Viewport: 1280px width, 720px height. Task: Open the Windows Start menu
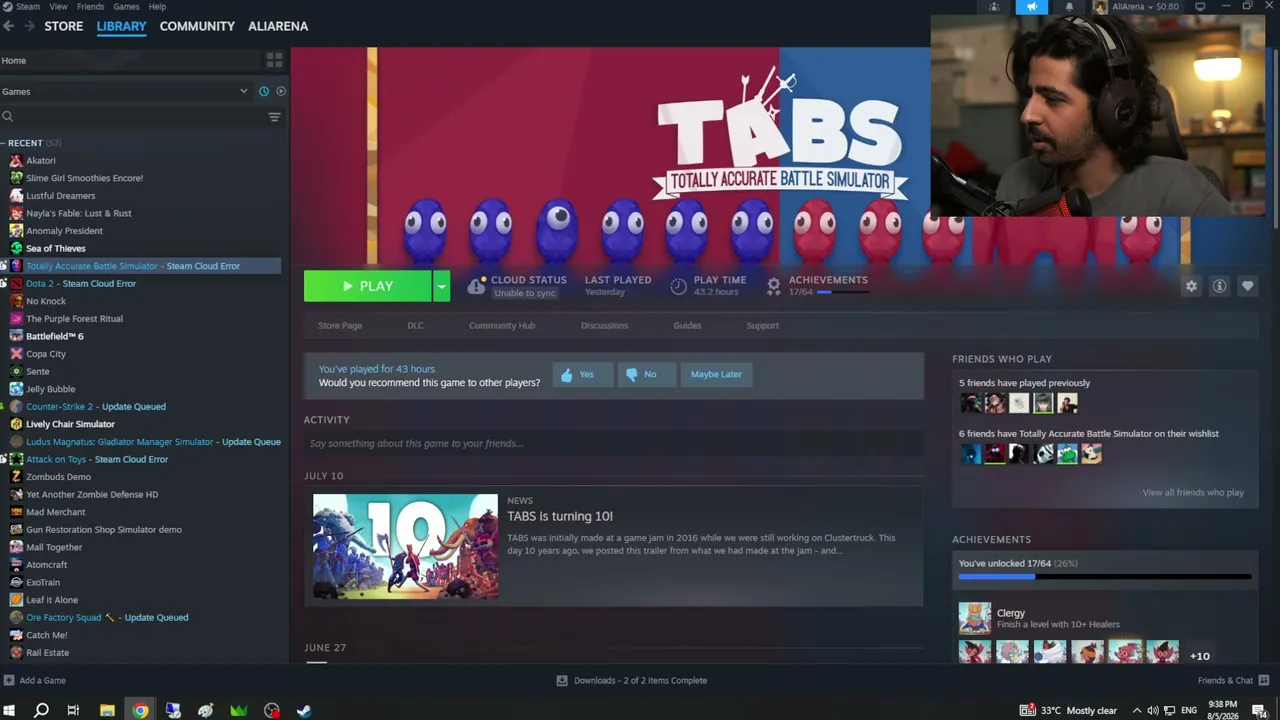[9, 711]
